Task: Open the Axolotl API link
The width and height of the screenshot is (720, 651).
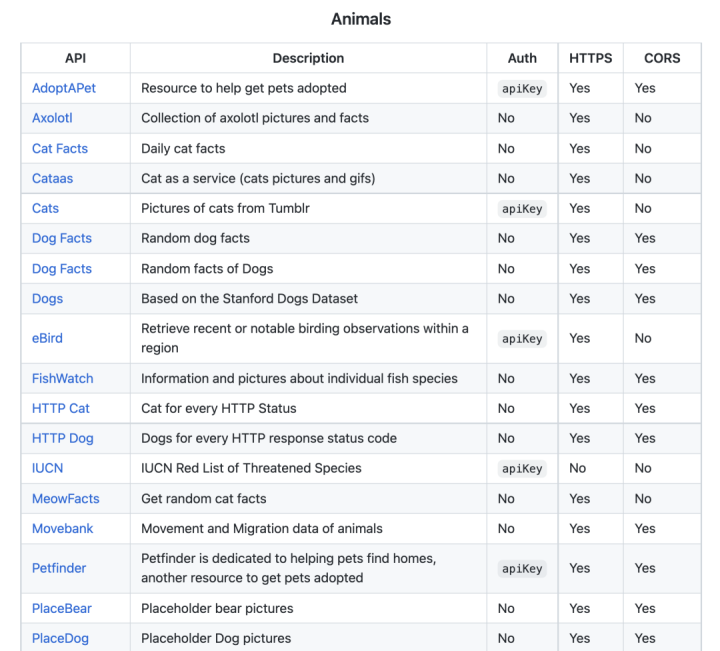Action: (x=52, y=118)
